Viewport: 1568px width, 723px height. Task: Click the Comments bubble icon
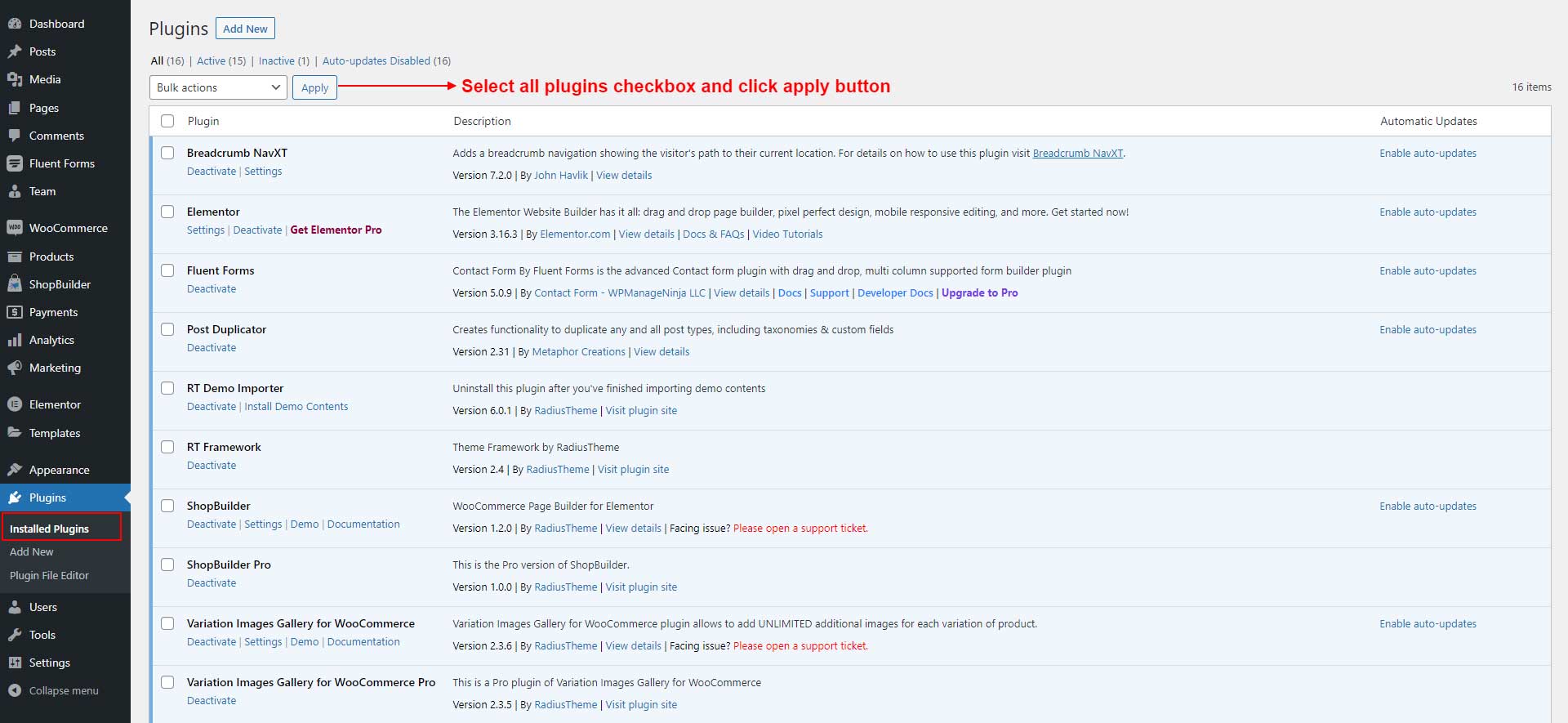pyautogui.click(x=15, y=136)
